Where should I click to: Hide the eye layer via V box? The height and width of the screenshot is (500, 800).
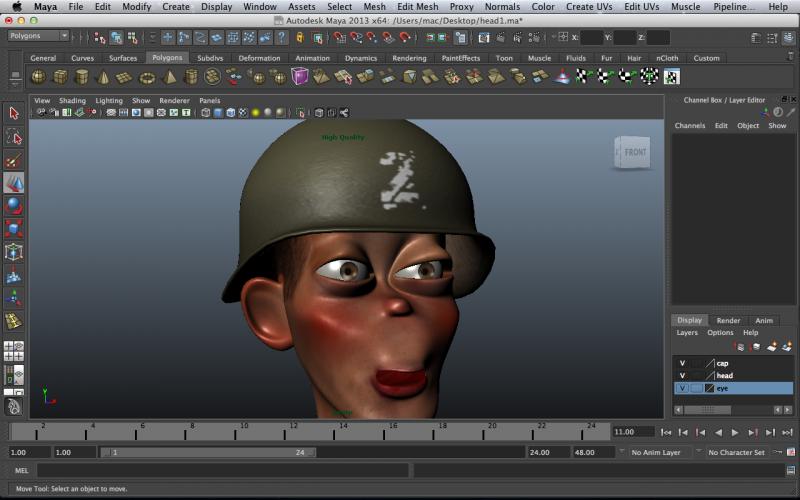(x=682, y=388)
